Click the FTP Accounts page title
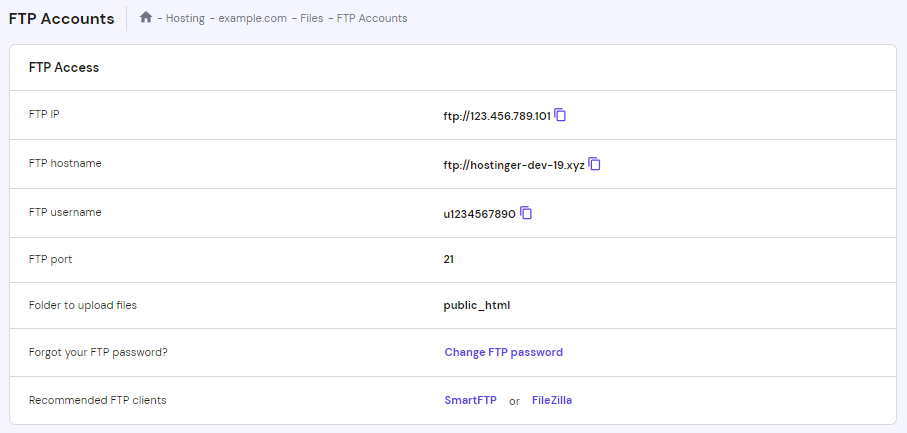 point(61,18)
